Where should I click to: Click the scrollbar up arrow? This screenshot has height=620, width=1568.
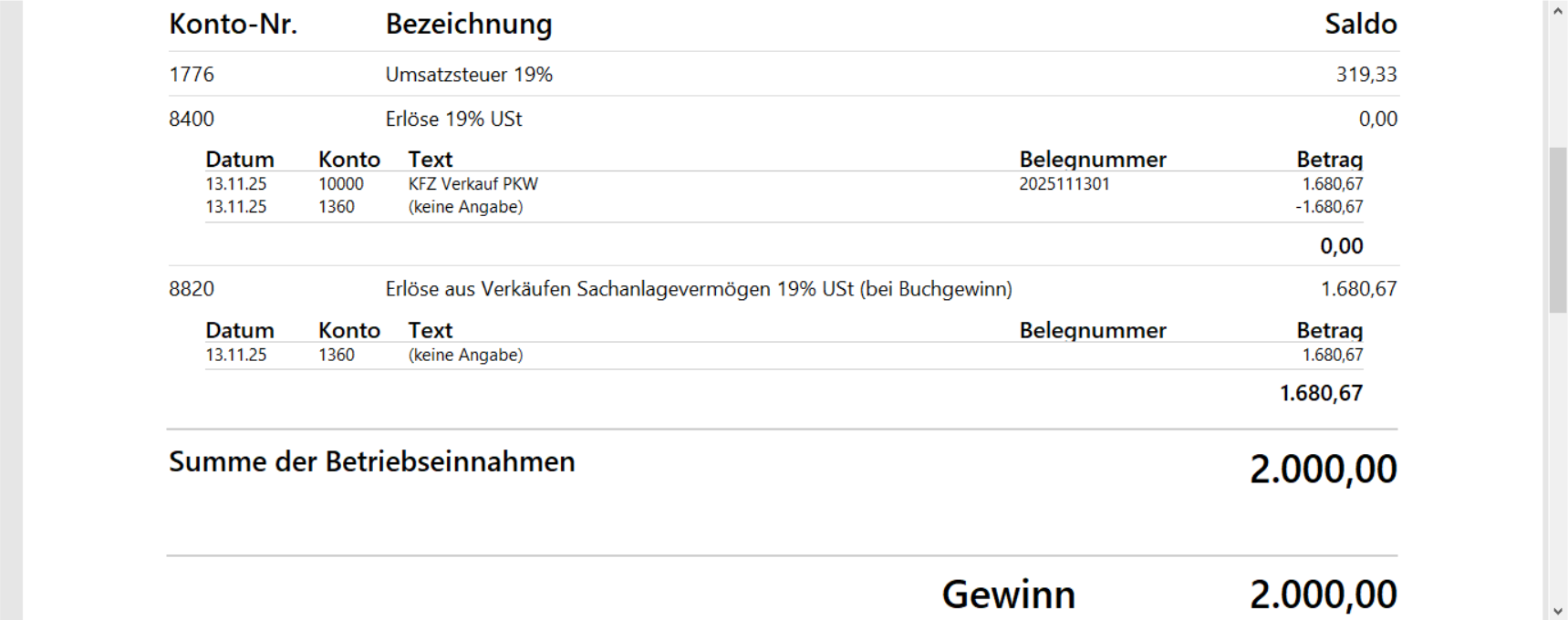point(1558,11)
